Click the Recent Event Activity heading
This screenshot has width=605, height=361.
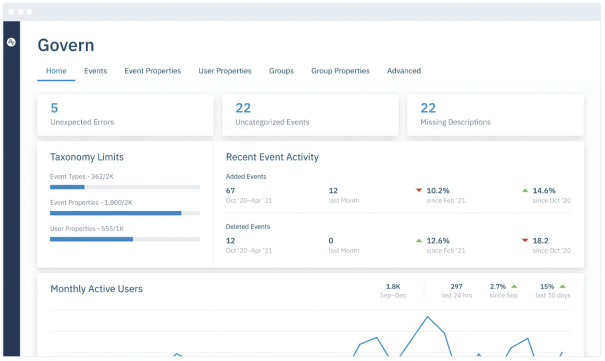272,157
